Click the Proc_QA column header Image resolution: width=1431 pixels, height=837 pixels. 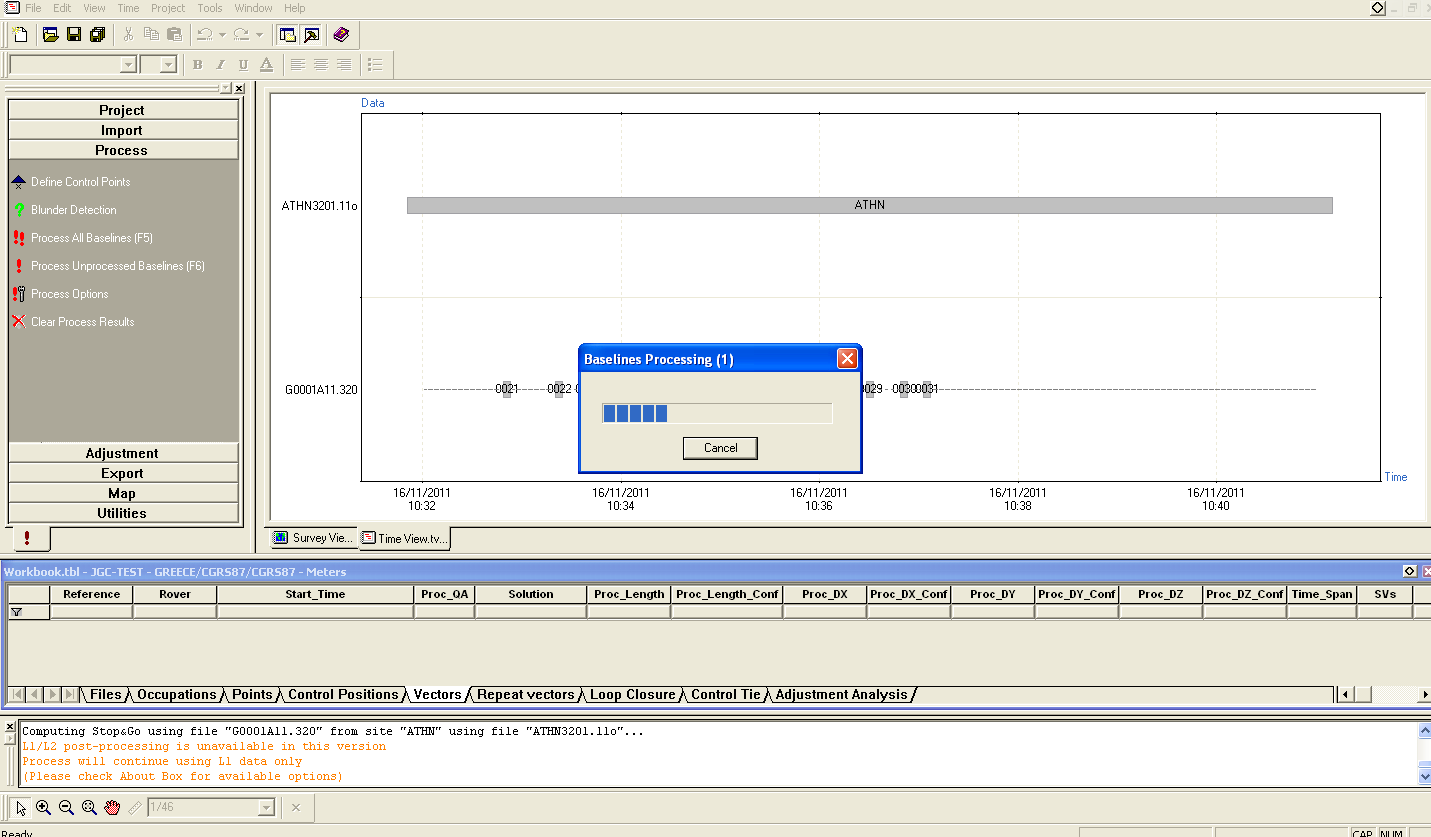[x=444, y=594]
